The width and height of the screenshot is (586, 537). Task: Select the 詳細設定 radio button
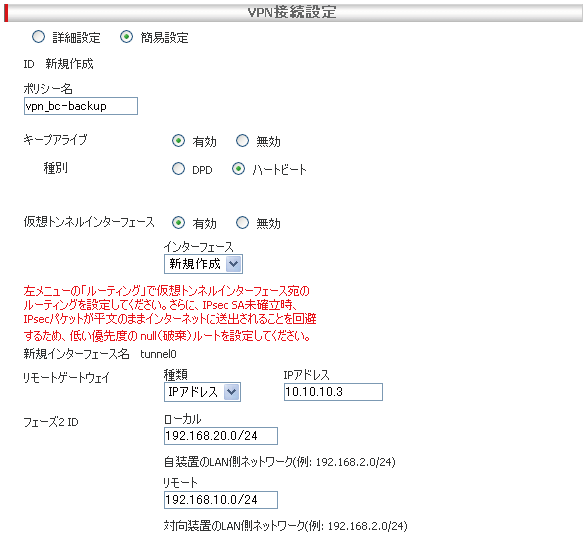[x=38, y=37]
